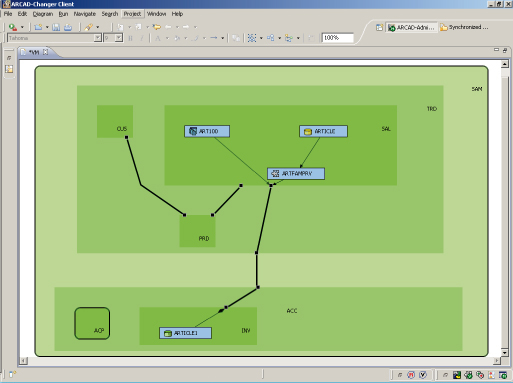
Task: Select the Synchronized perspective button
Action: click(x=464, y=27)
